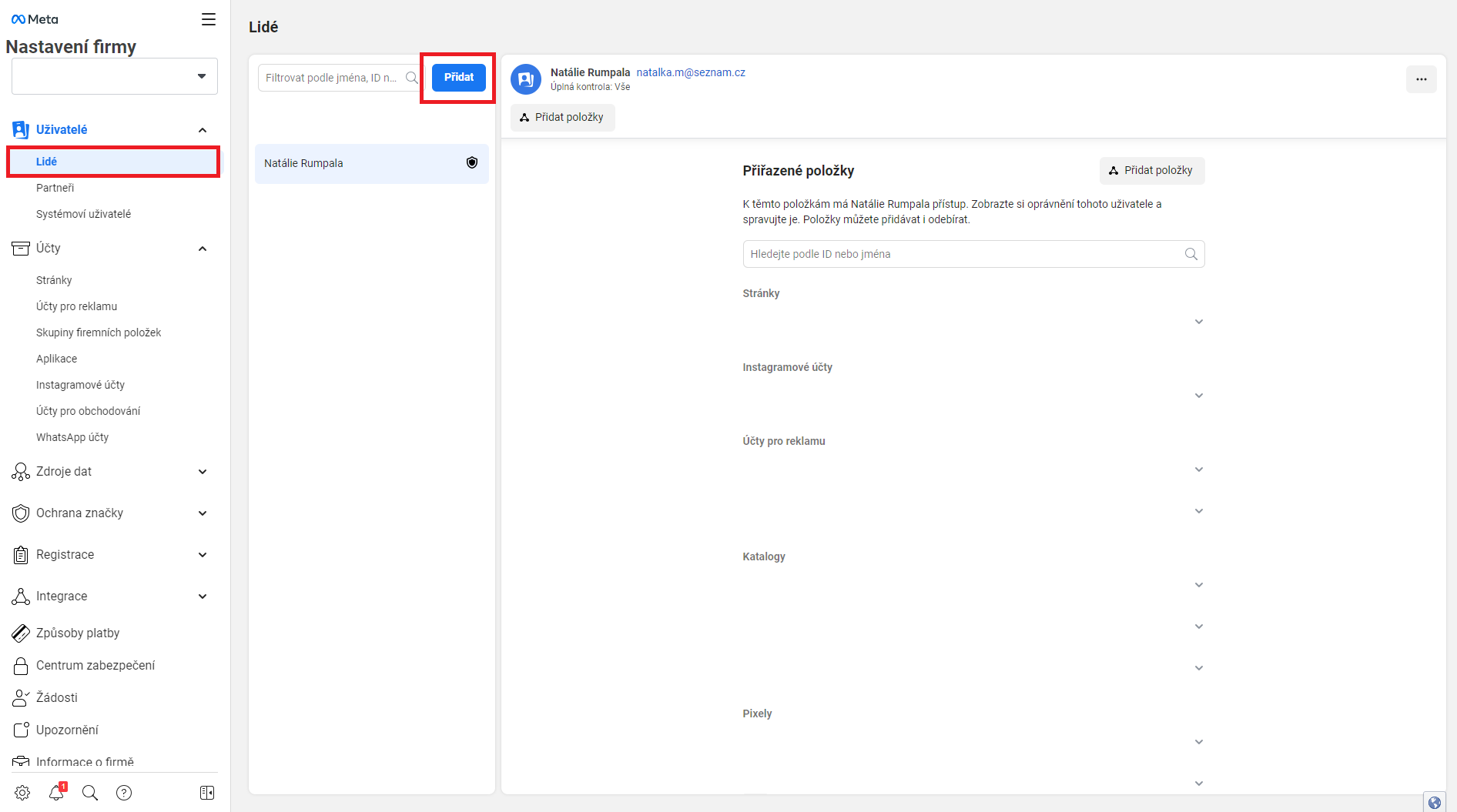Image resolution: width=1457 pixels, height=812 pixels.
Task: Expand the Registrace section
Action: tap(203, 555)
